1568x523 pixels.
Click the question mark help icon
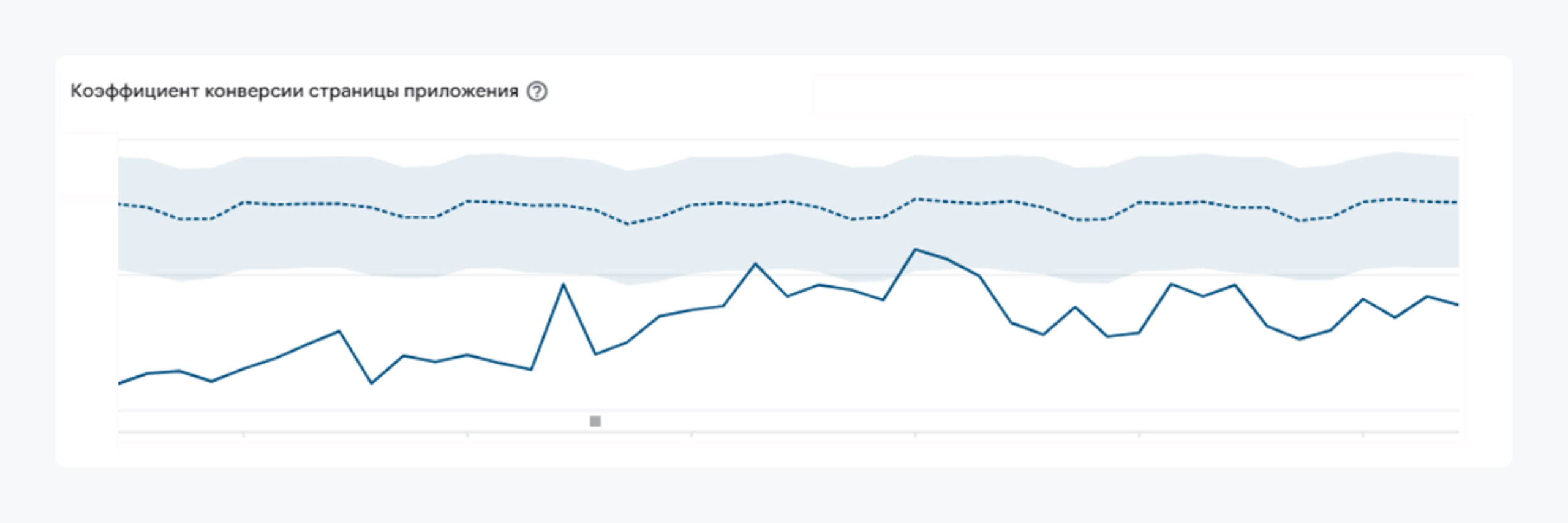[x=537, y=92]
